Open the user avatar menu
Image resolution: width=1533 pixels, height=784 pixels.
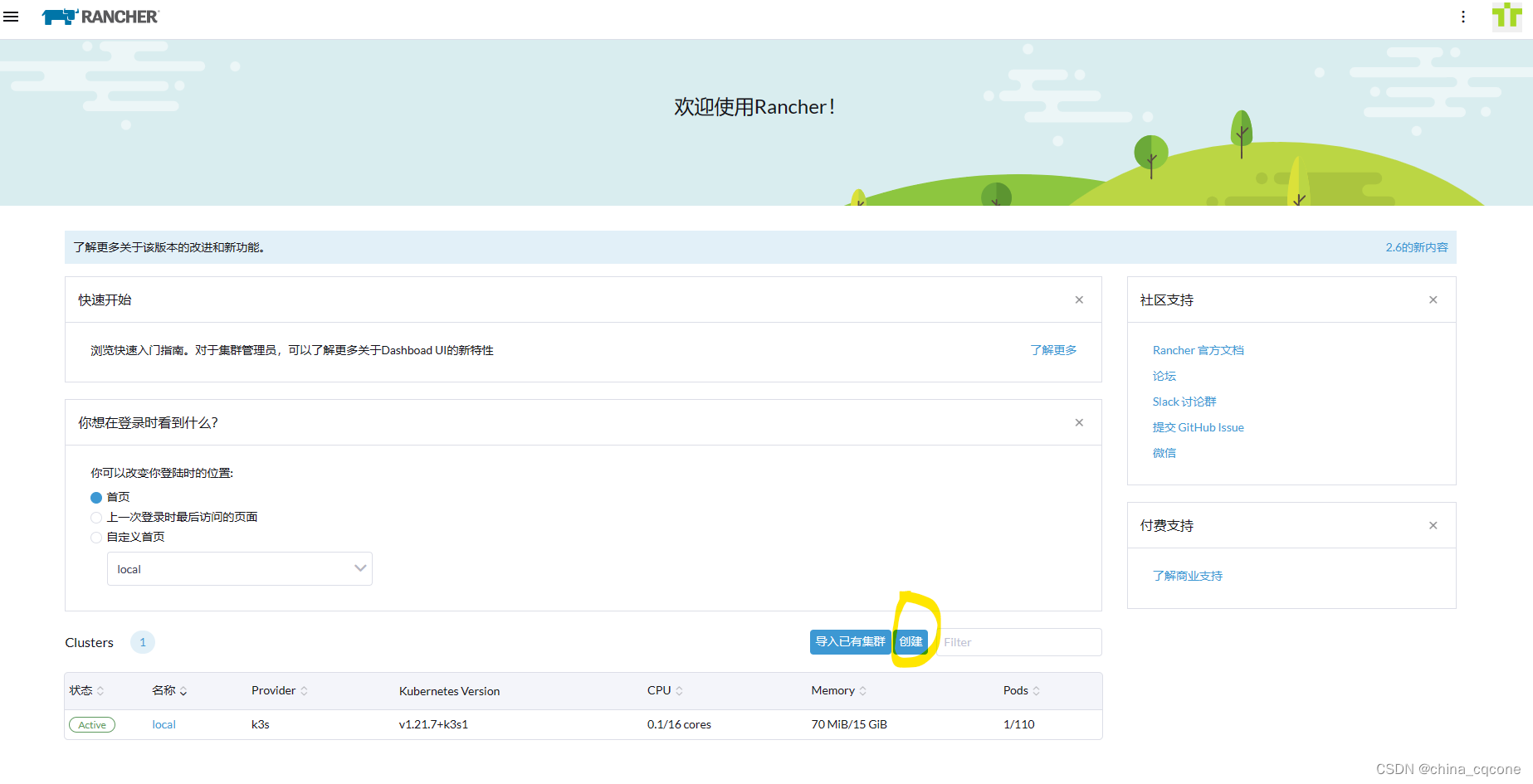(1506, 17)
